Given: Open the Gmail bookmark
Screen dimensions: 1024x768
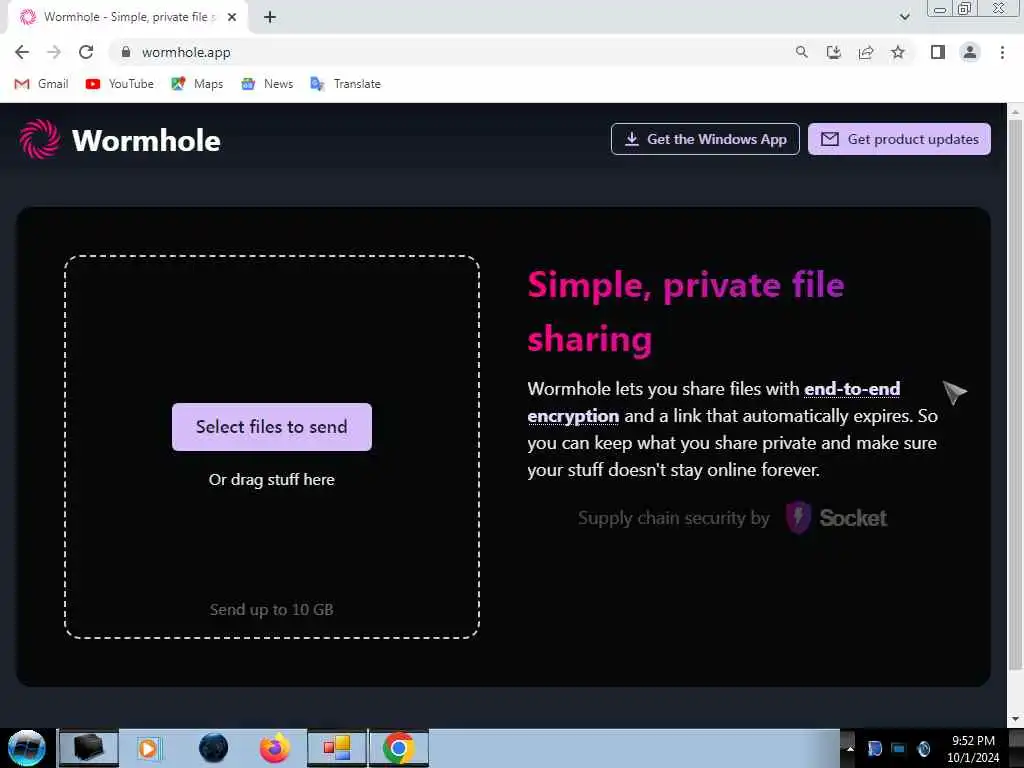Looking at the screenshot, I should (x=41, y=84).
